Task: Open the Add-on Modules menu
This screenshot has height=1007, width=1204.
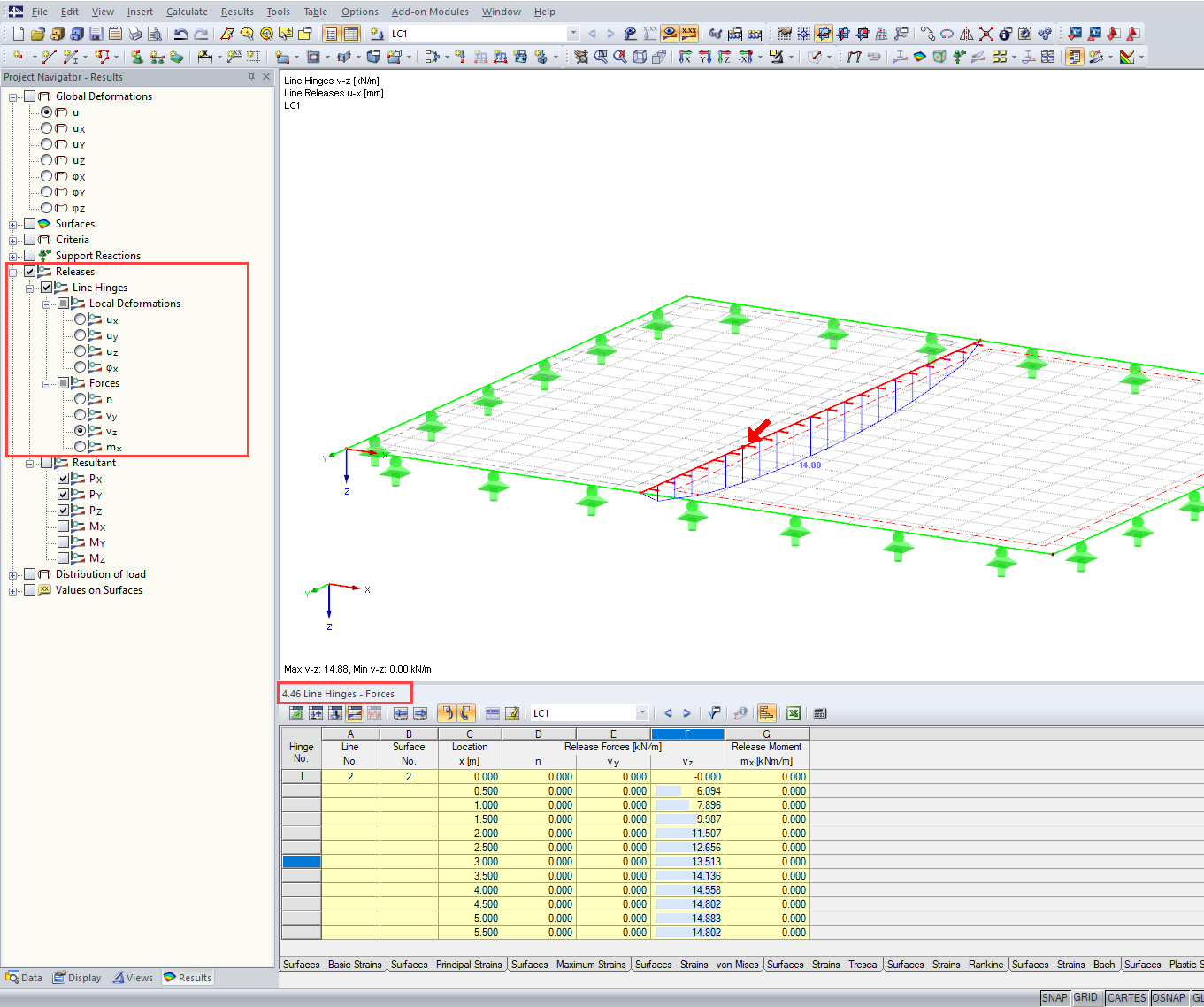Action: [x=430, y=12]
